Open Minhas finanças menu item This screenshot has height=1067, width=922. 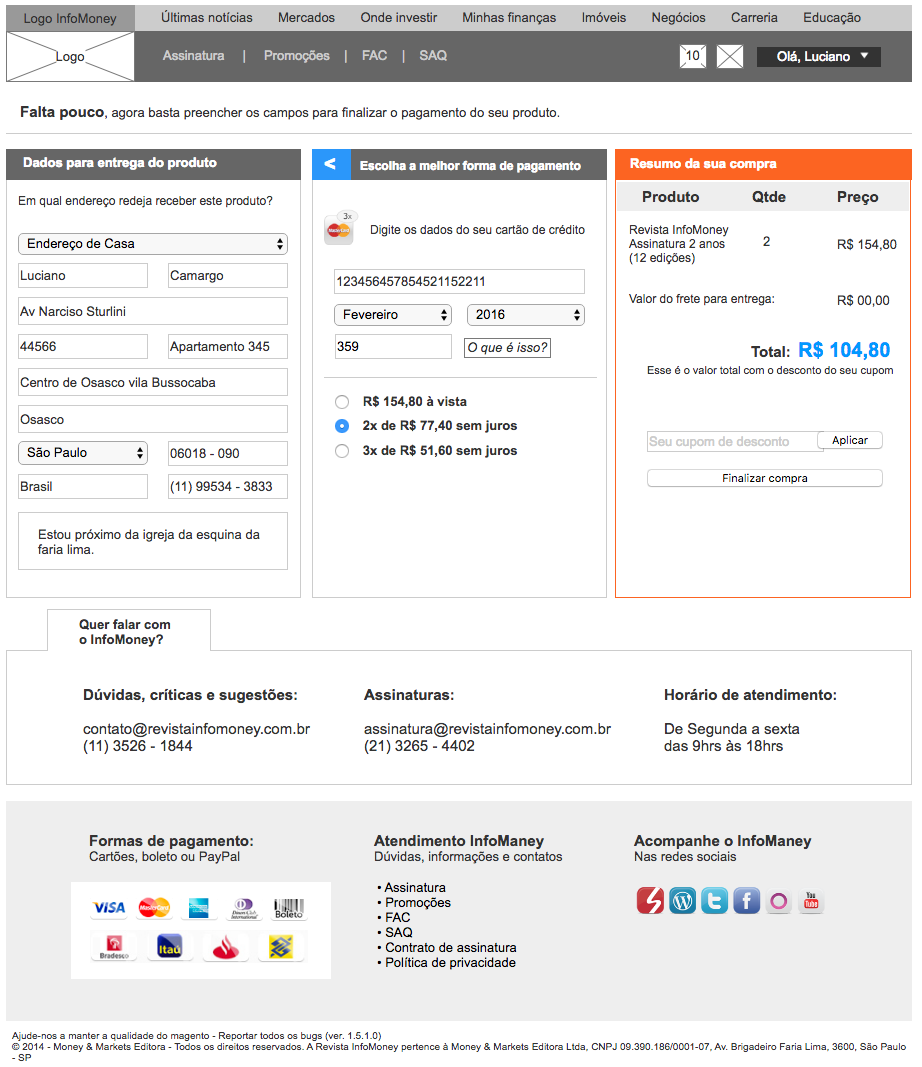[x=509, y=18]
